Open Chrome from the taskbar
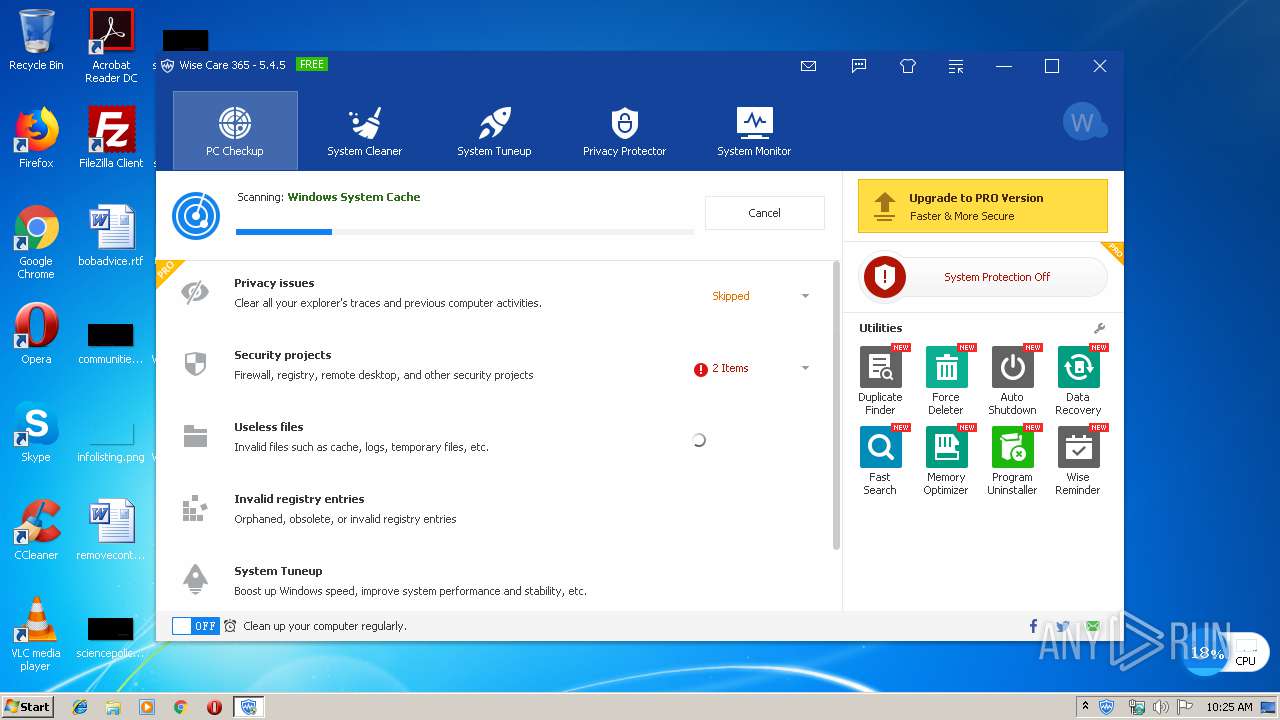The height and width of the screenshot is (720, 1280). [180, 707]
